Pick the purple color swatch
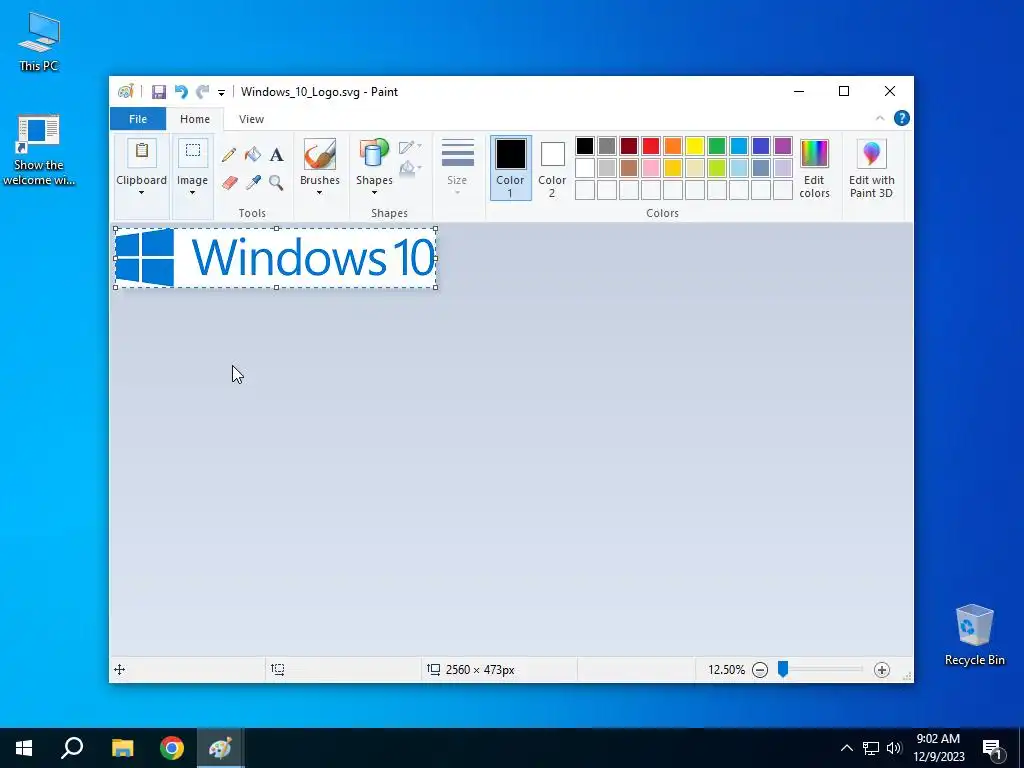Screen dimensions: 1024x768 click(782, 146)
